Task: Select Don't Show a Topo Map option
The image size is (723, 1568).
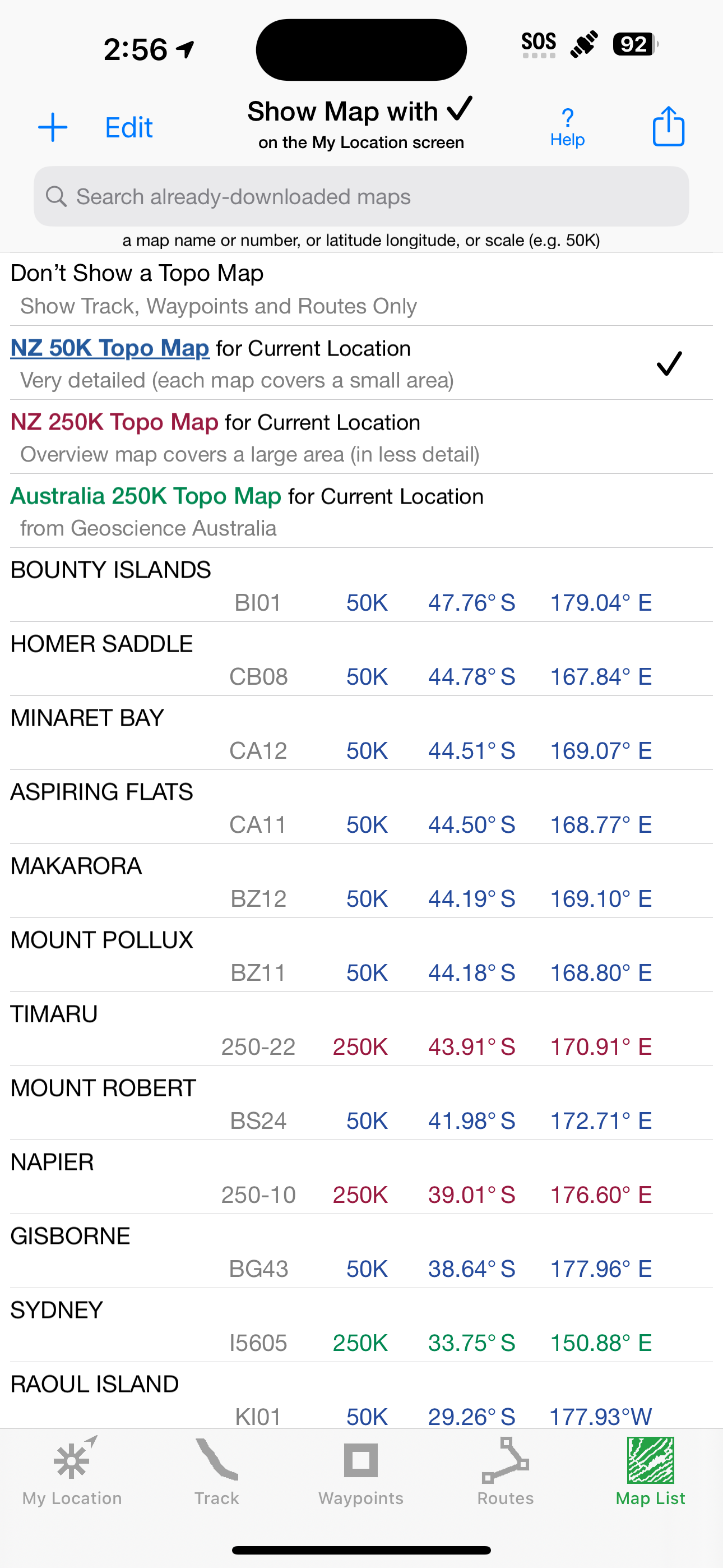Action: [x=361, y=289]
